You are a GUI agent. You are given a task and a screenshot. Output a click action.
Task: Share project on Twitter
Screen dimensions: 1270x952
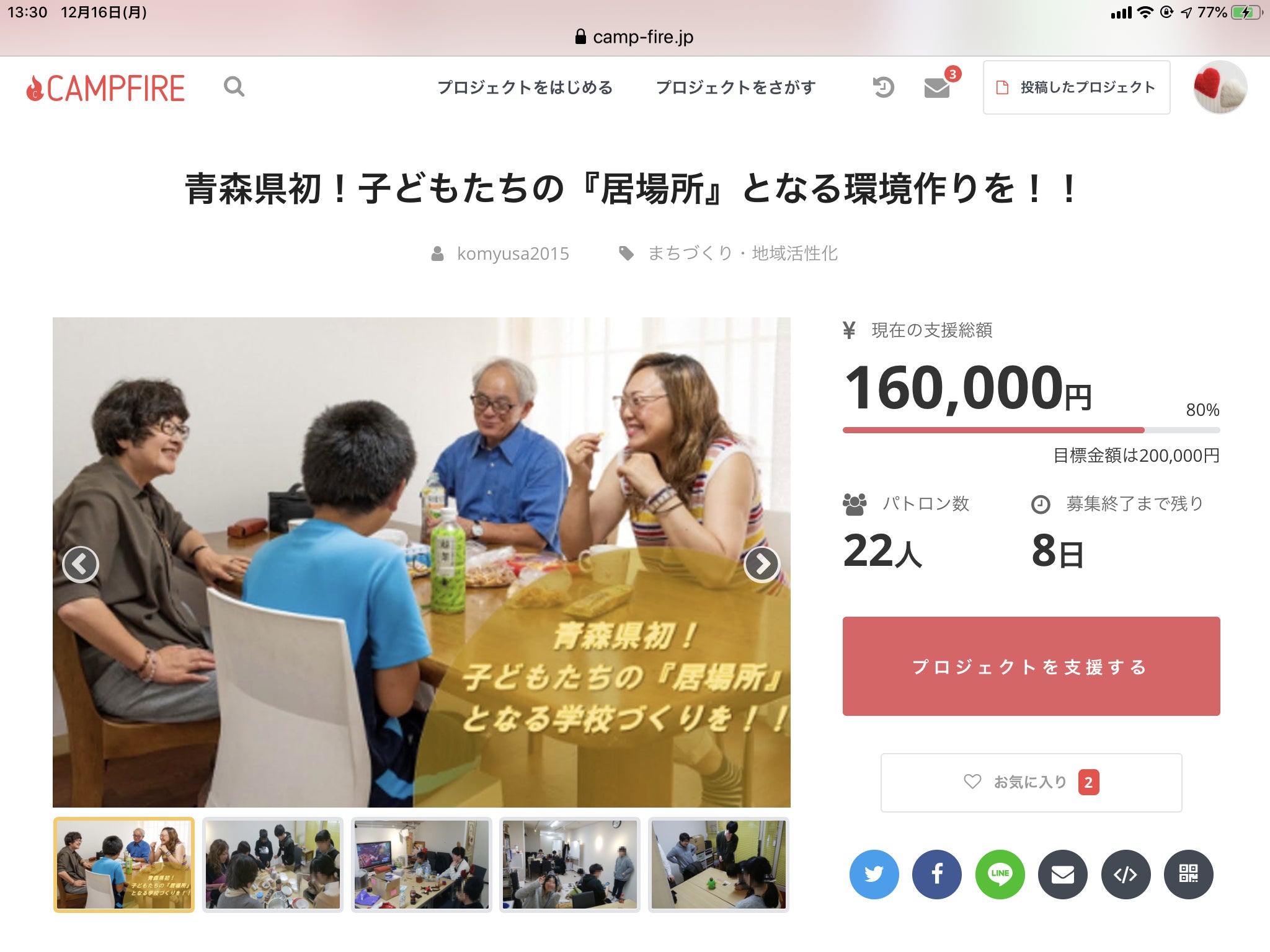coord(874,874)
